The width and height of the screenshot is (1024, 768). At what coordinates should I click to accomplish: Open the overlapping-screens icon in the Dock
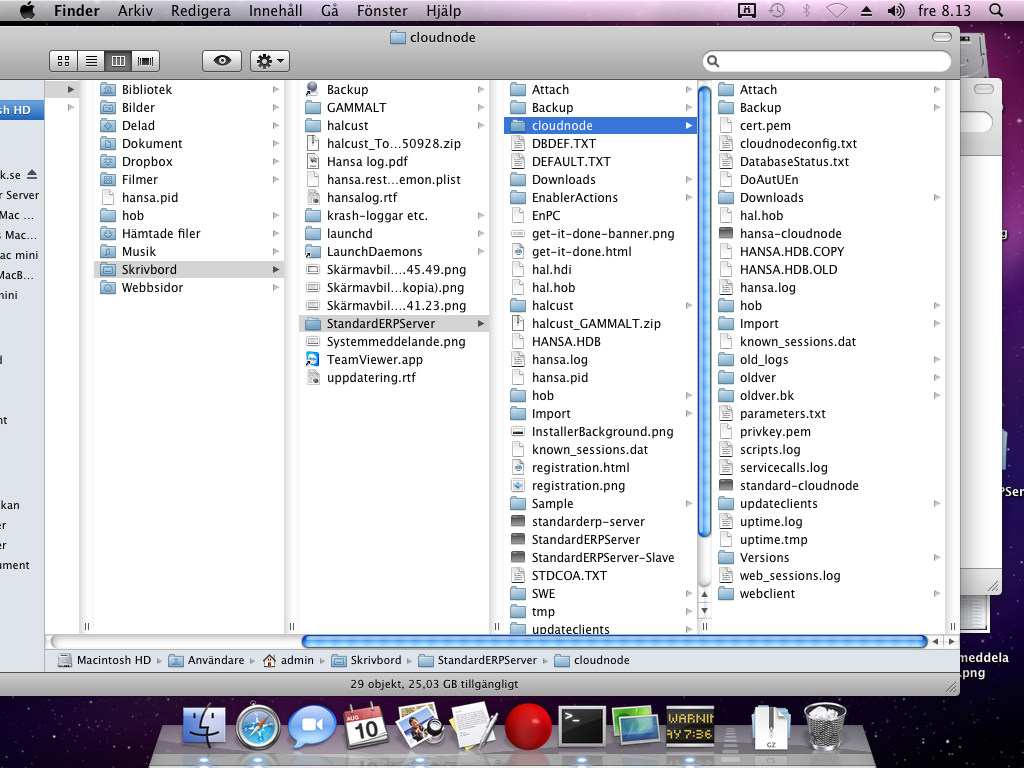click(x=635, y=726)
